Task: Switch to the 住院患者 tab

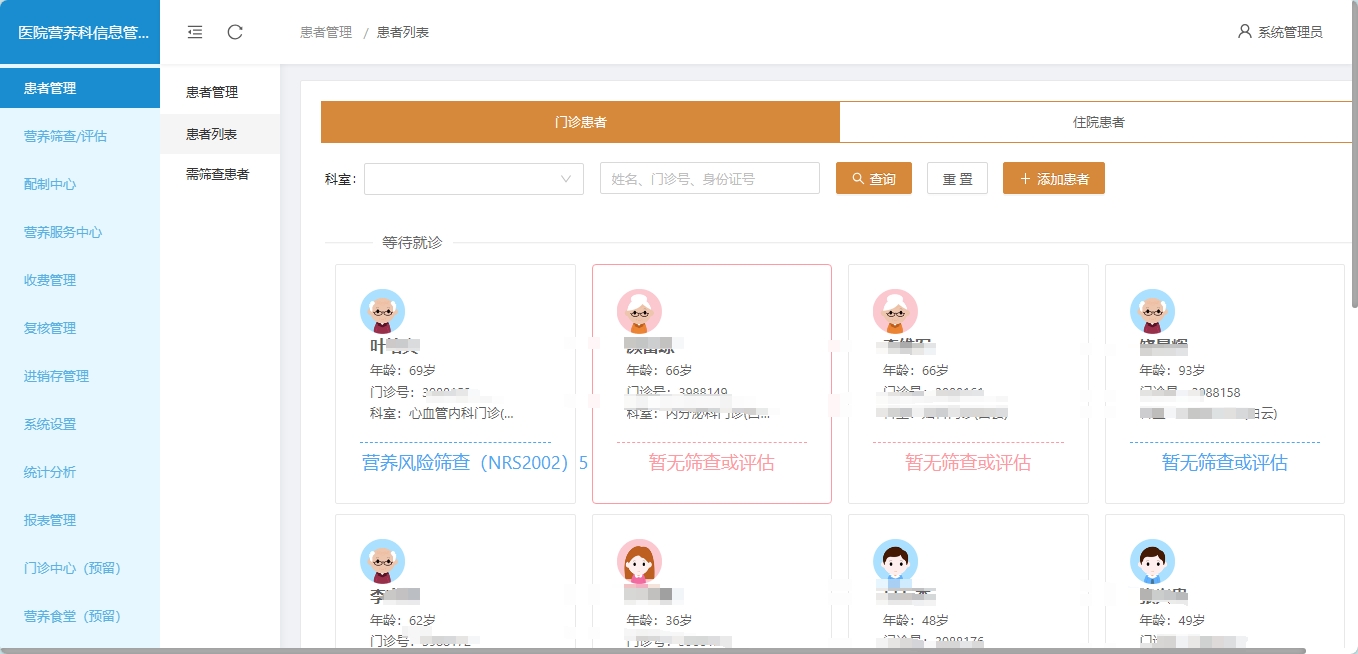Action: (1098, 122)
